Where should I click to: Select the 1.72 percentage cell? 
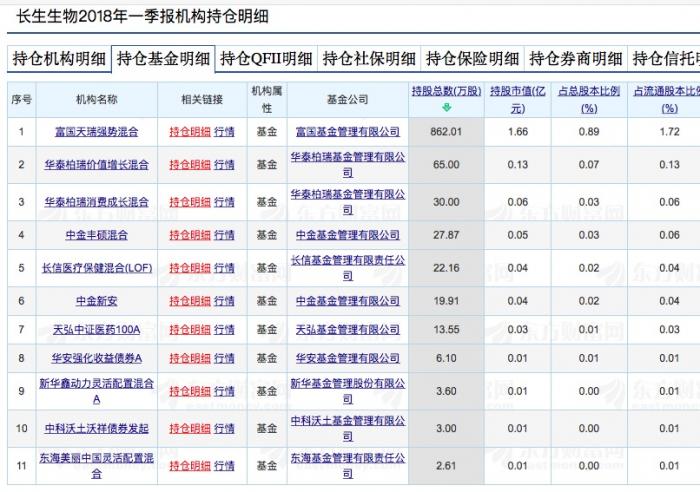click(x=669, y=132)
